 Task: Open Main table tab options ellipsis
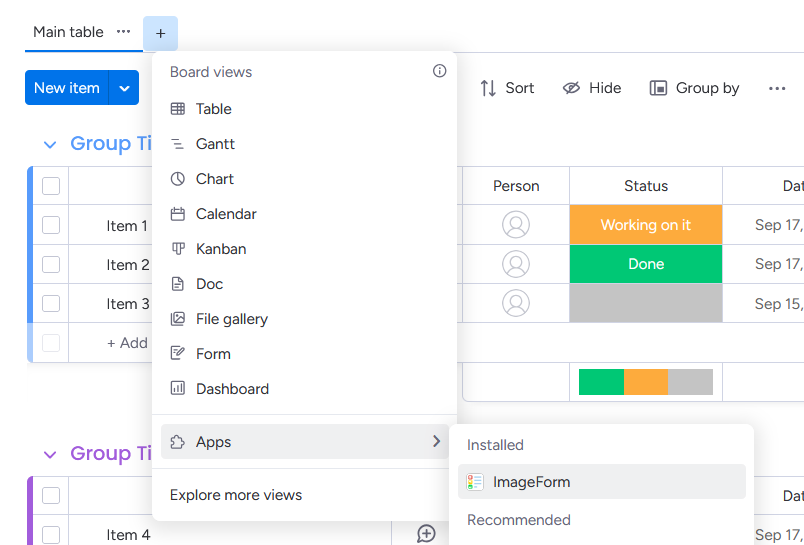pyautogui.click(x=123, y=32)
